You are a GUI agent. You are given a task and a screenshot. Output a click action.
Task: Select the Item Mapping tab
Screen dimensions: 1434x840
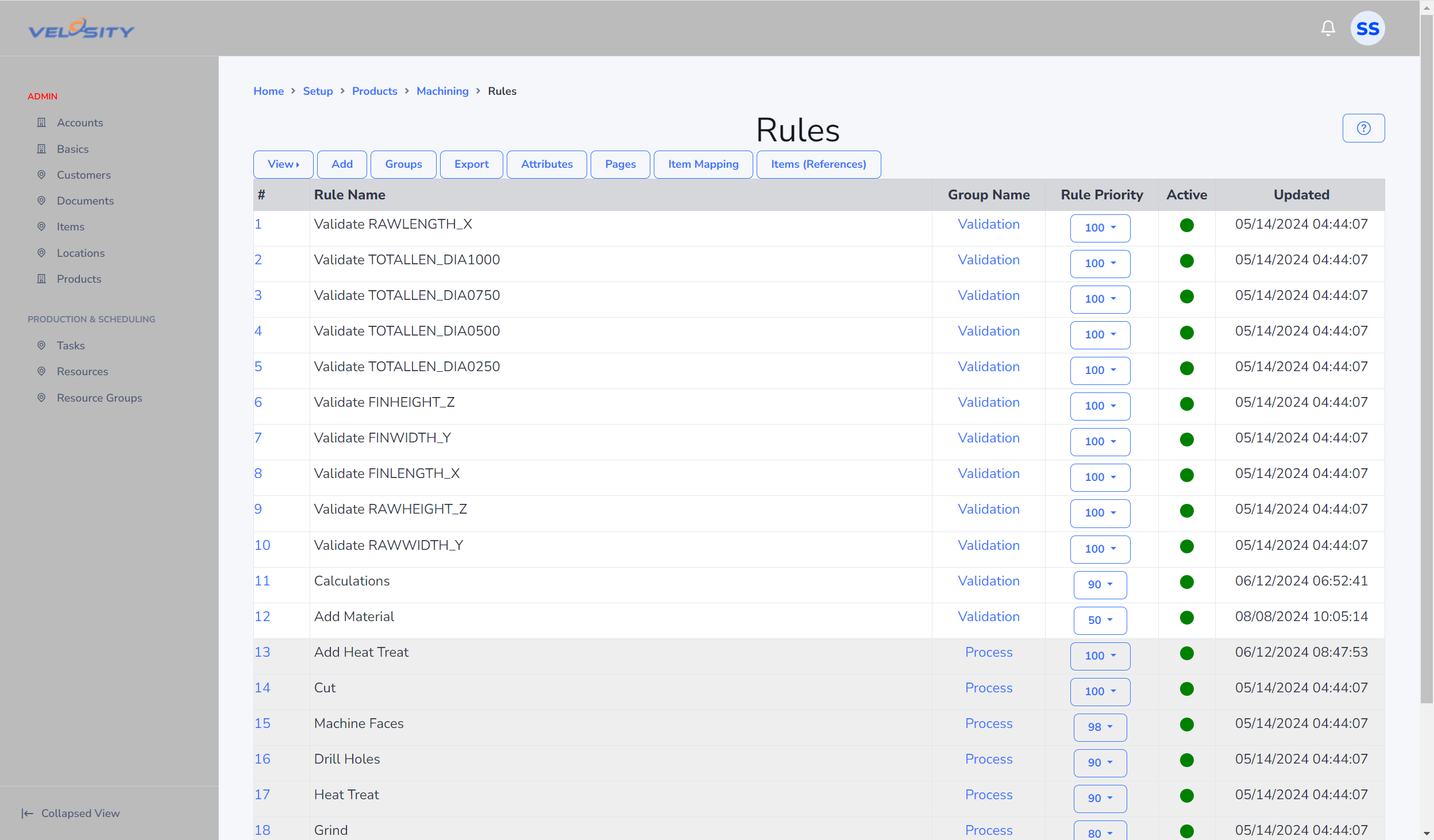pyautogui.click(x=703, y=164)
